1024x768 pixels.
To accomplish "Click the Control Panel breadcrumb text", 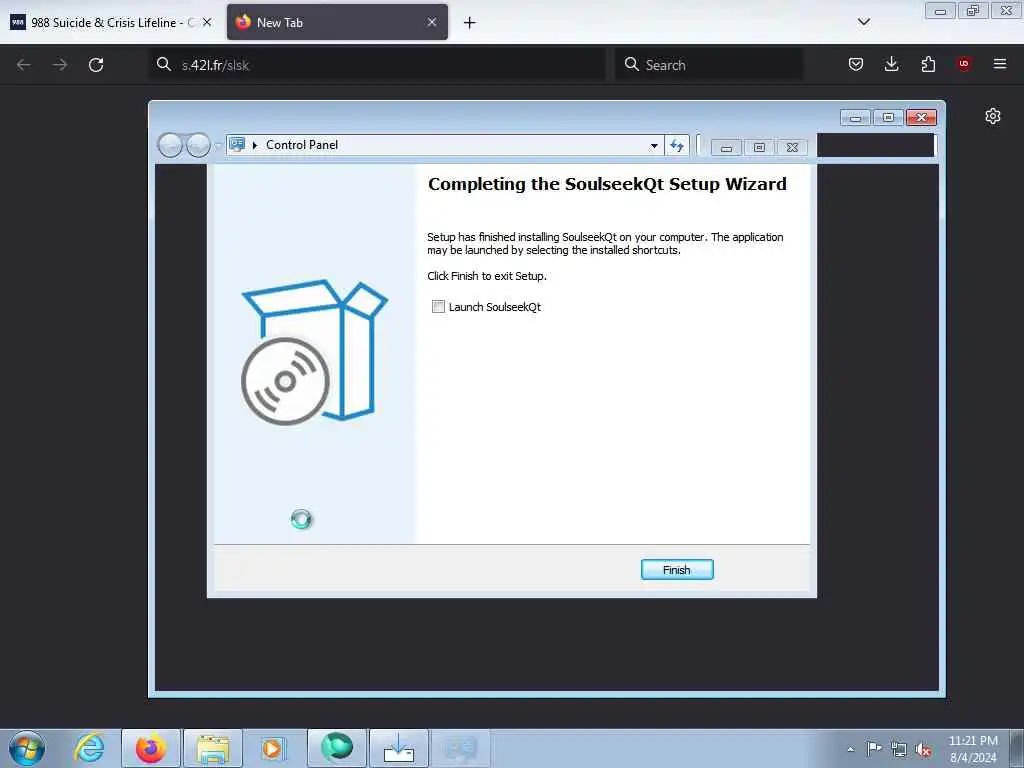I will tap(302, 145).
